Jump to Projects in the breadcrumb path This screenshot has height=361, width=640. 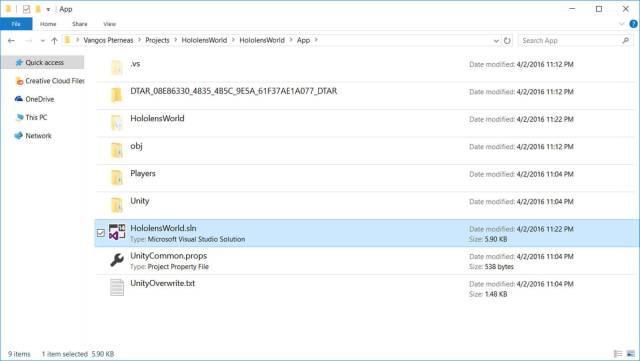(157, 40)
